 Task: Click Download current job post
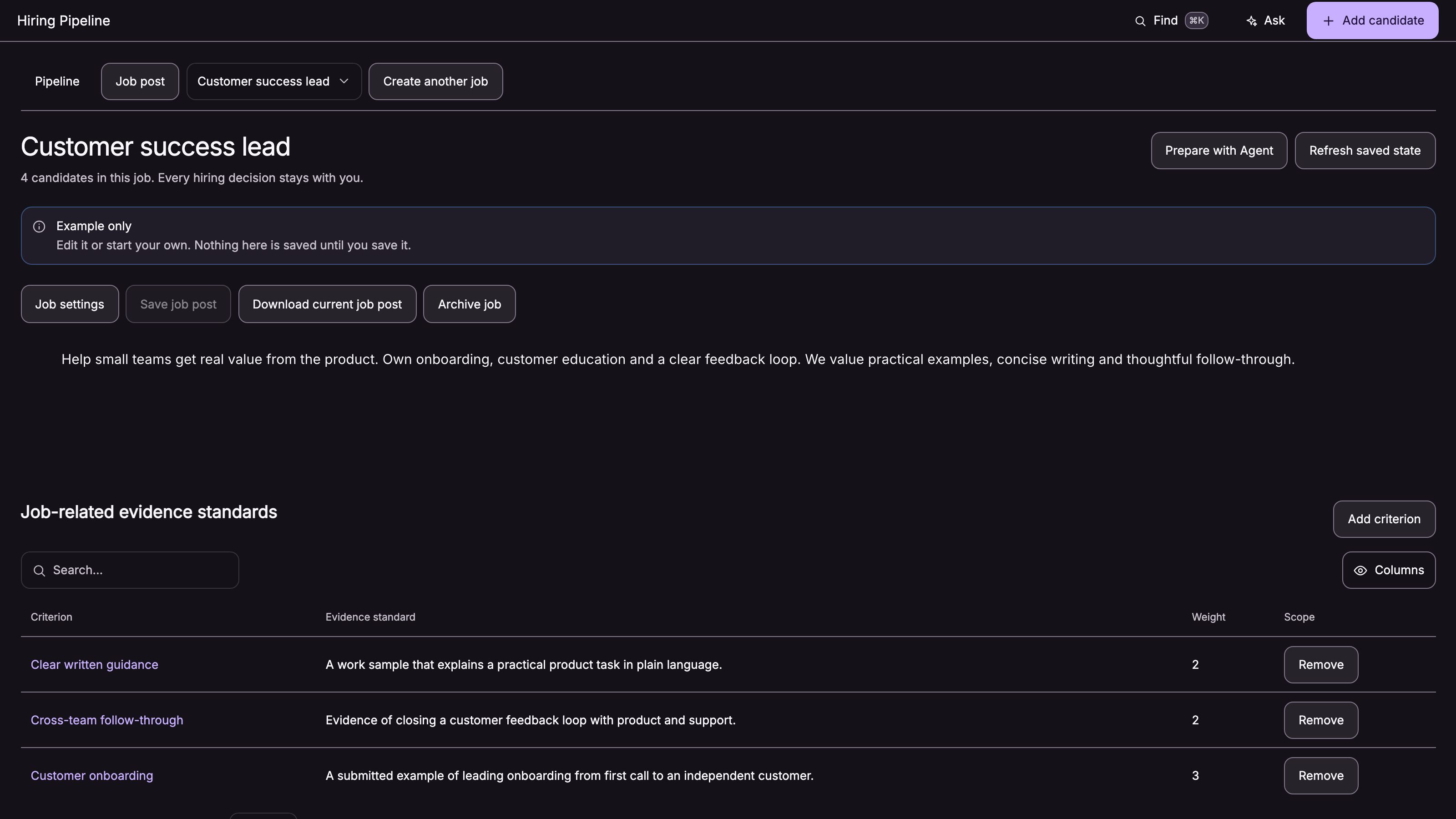327,304
